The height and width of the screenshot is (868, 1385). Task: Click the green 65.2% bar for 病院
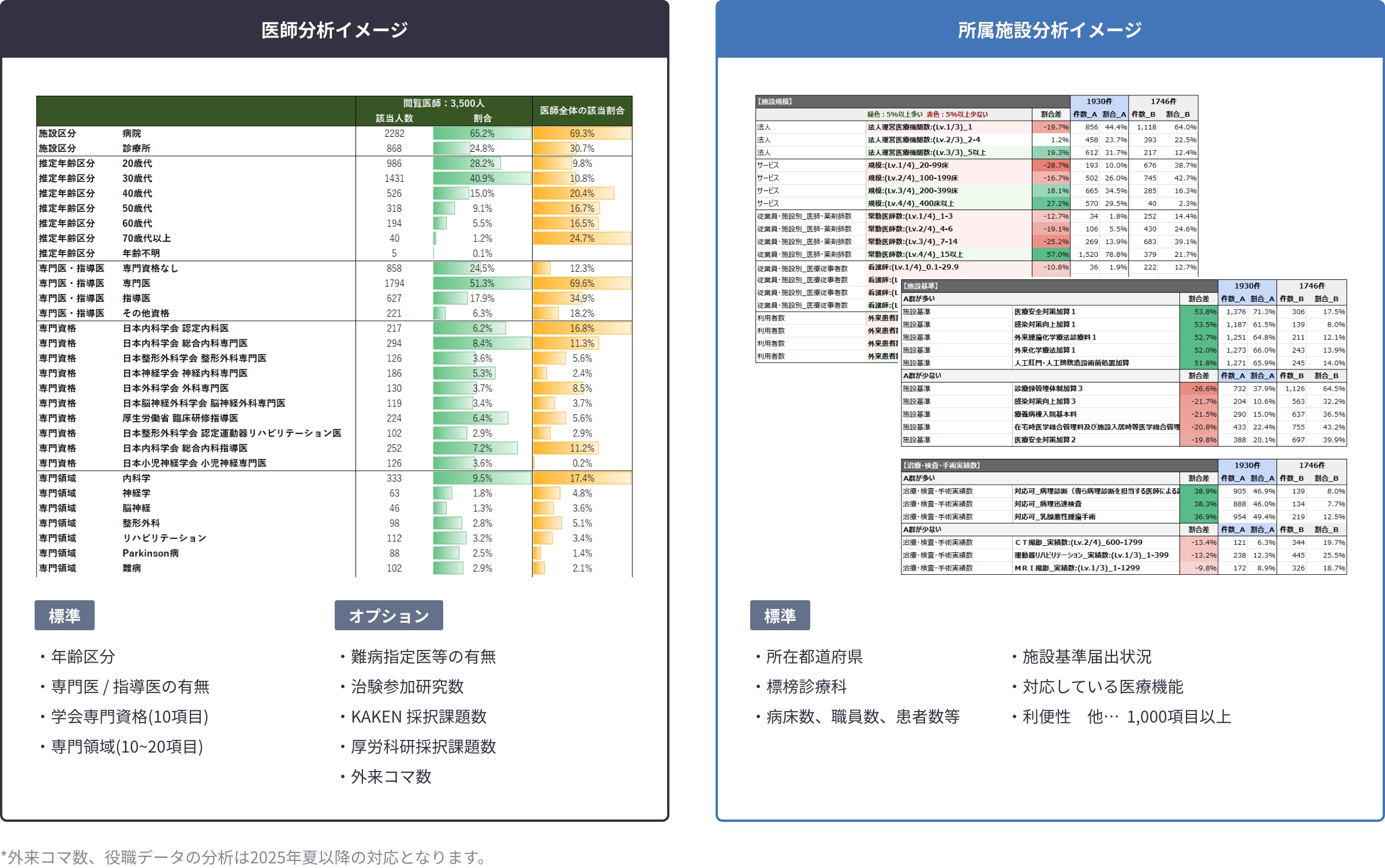(481, 133)
